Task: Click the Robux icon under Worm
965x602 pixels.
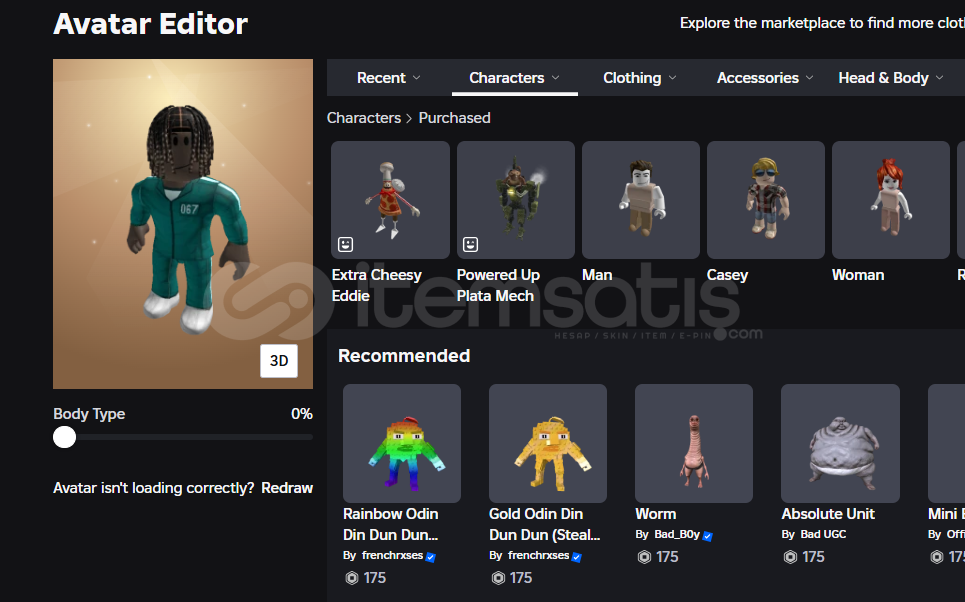Action: coord(644,557)
